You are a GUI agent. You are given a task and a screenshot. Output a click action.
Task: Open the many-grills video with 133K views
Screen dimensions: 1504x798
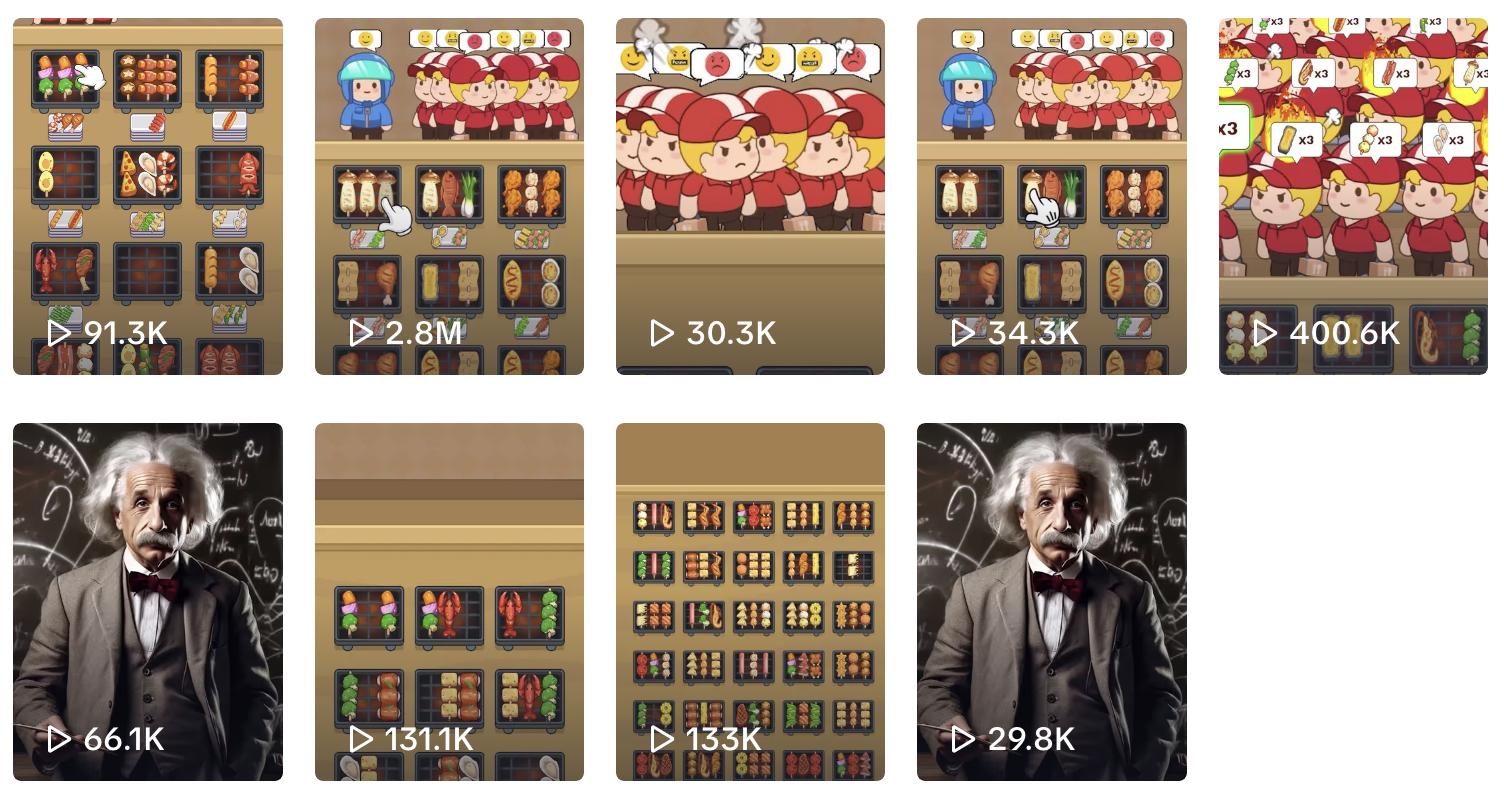750,602
